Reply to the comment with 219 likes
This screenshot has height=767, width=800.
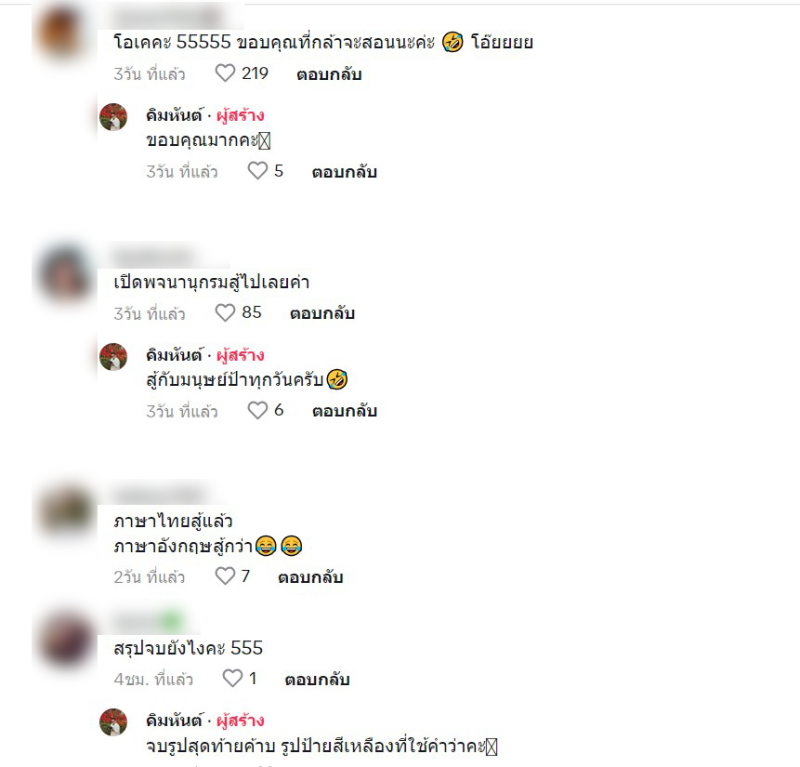[x=329, y=75]
